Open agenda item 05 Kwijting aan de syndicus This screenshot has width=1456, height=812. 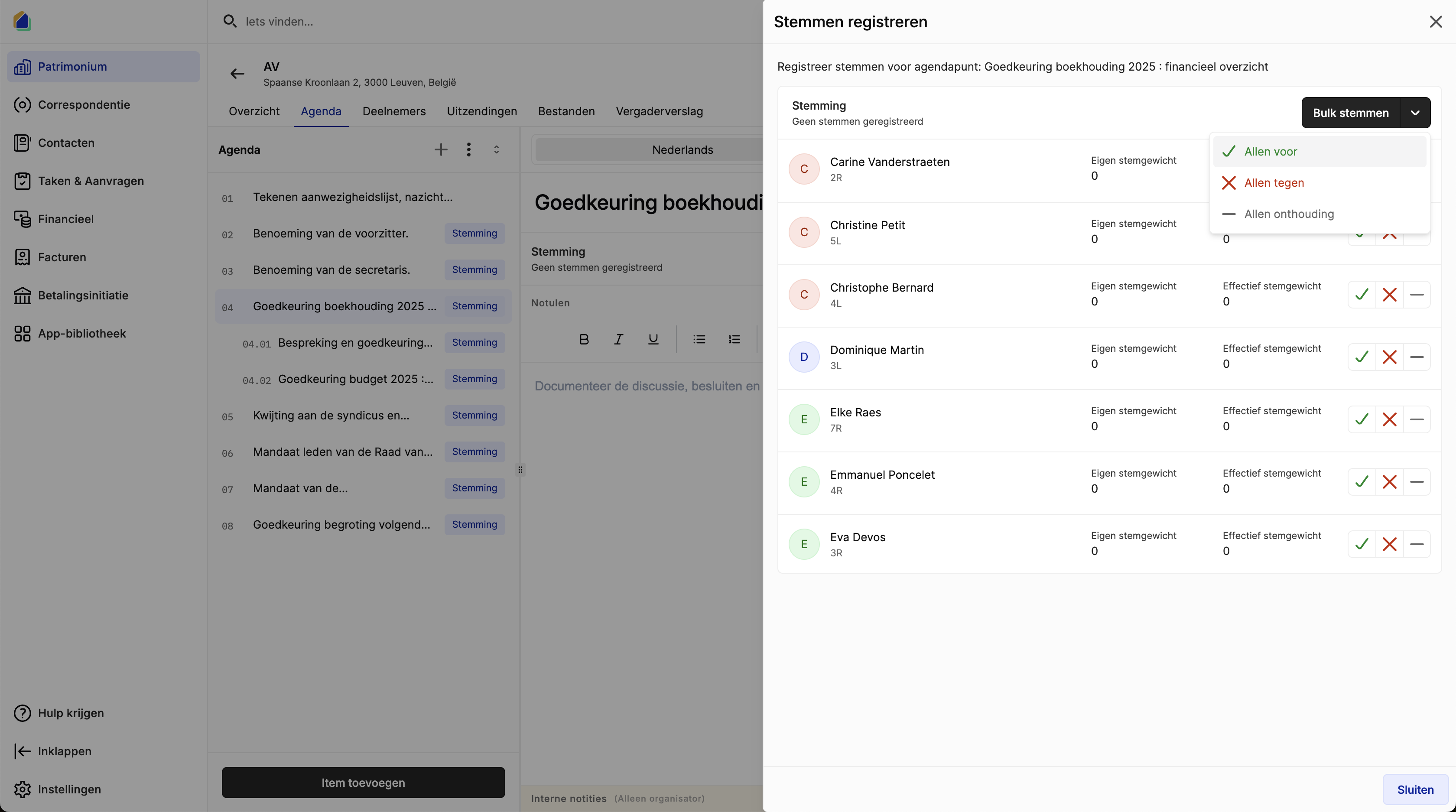[363, 416]
